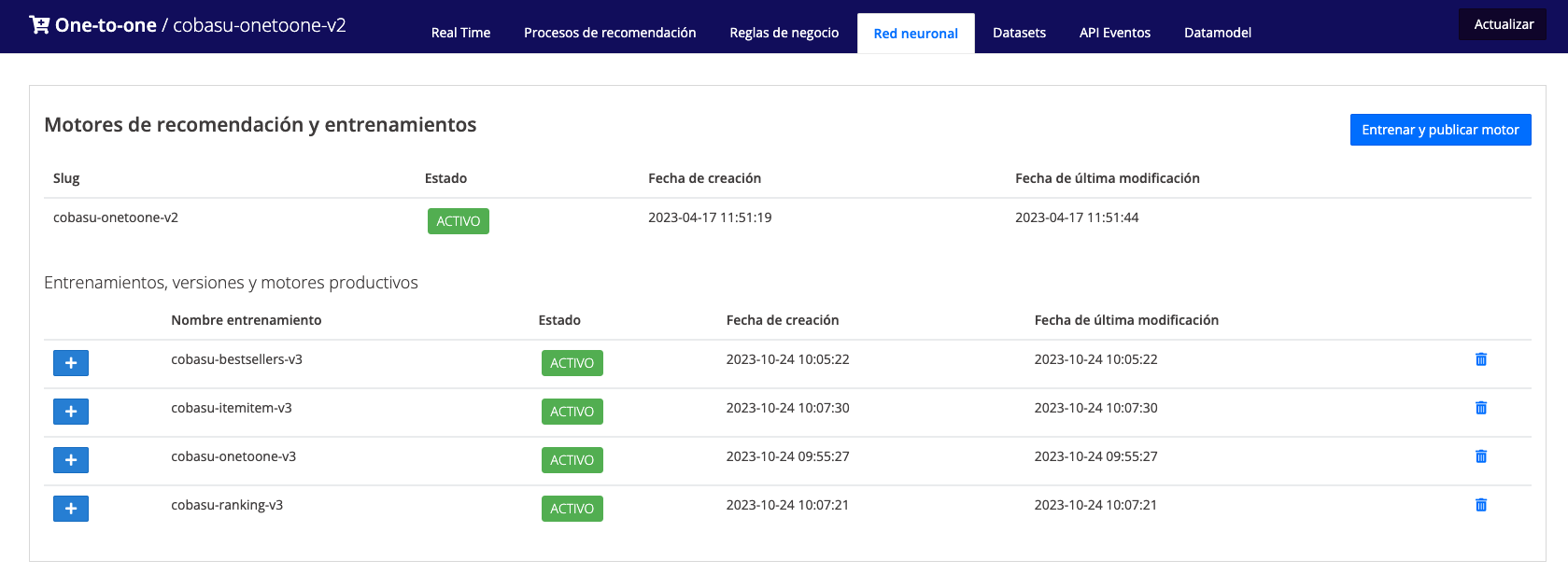Click trash icon for cobasu-itemitem-v3
Screen dimensions: 1568x574
point(1480,408)
